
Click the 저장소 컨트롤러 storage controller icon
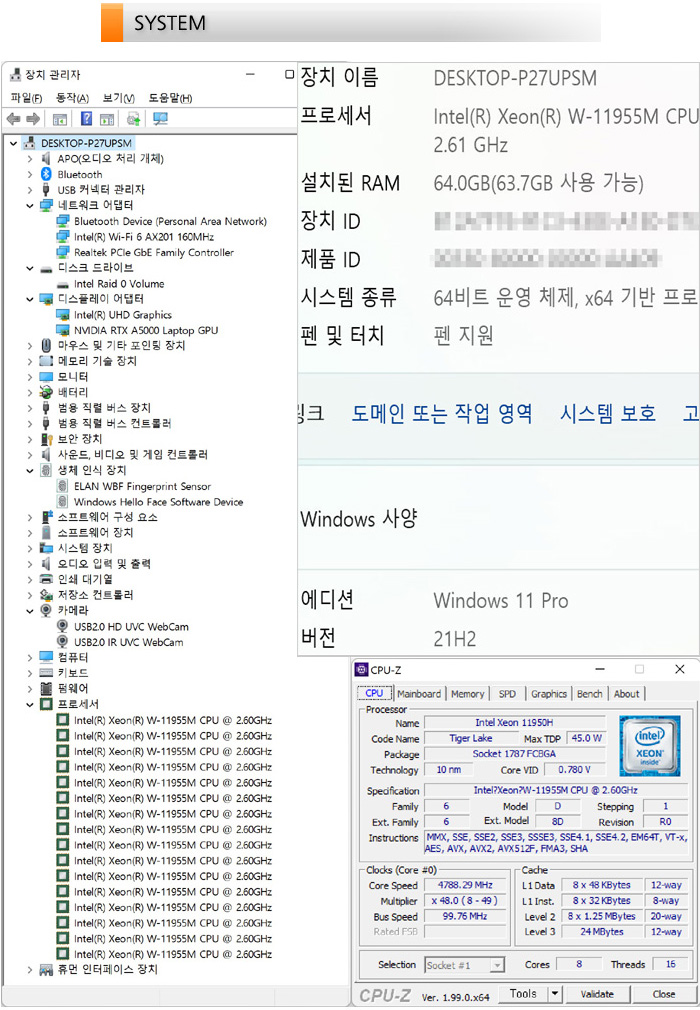(x=46, y=594)
